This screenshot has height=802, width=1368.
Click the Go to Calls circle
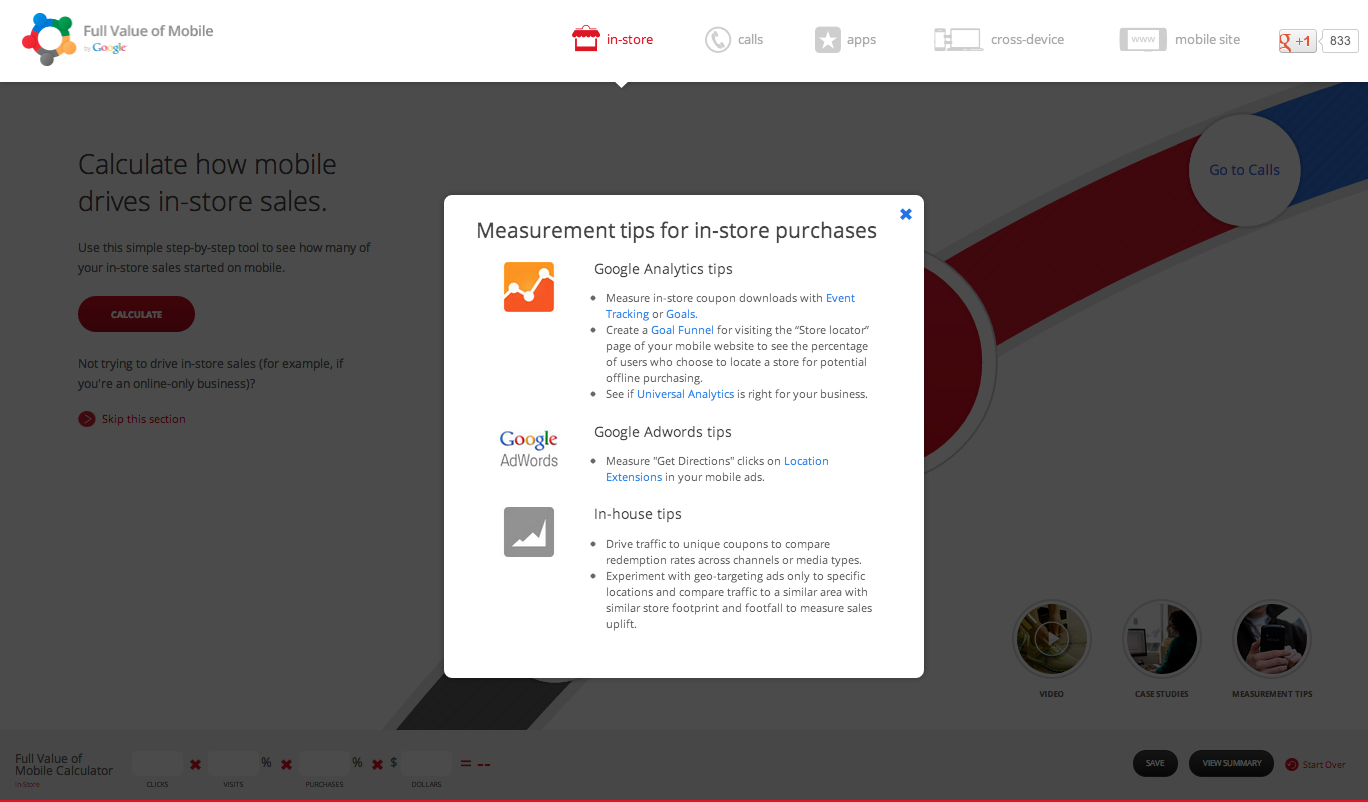click(x=1244, y=170)
